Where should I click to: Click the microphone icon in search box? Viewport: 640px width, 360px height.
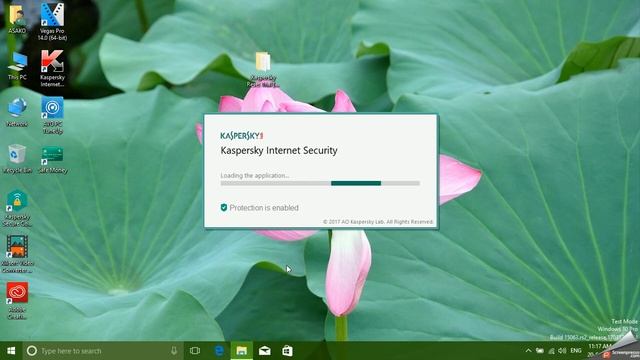[174, 351]
